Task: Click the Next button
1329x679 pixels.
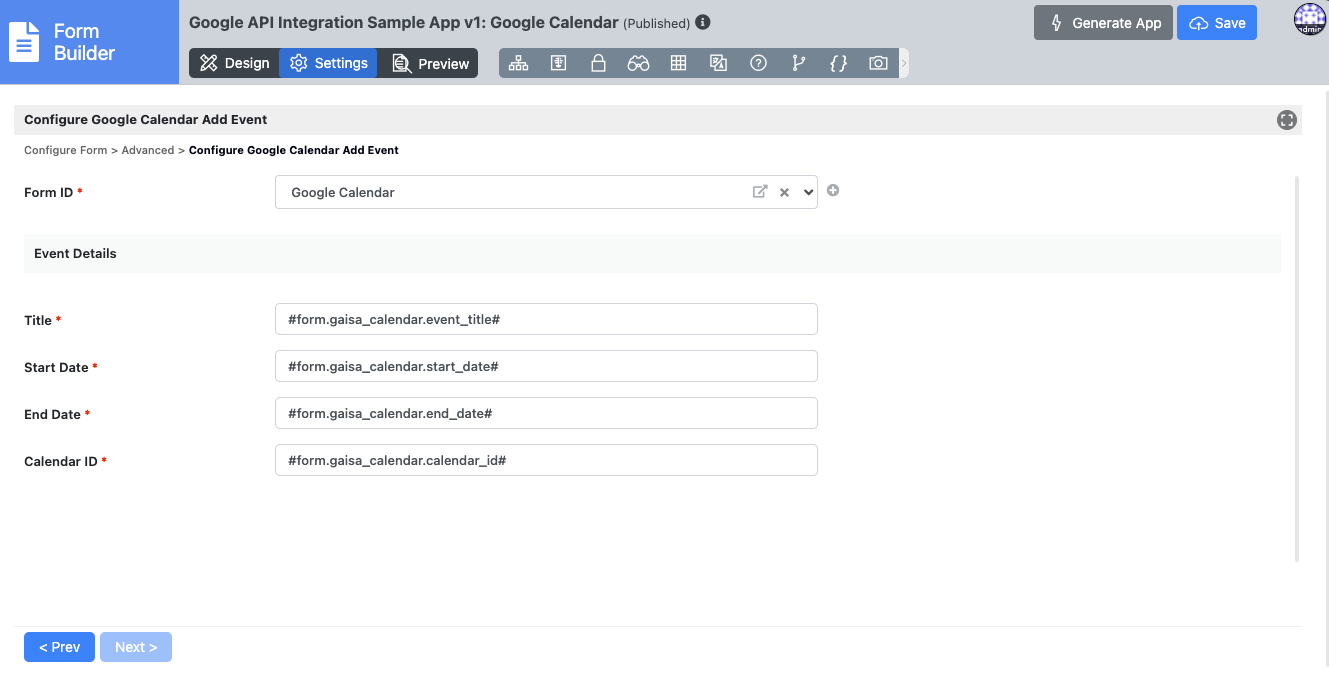Action: click(x=136, y=647)
